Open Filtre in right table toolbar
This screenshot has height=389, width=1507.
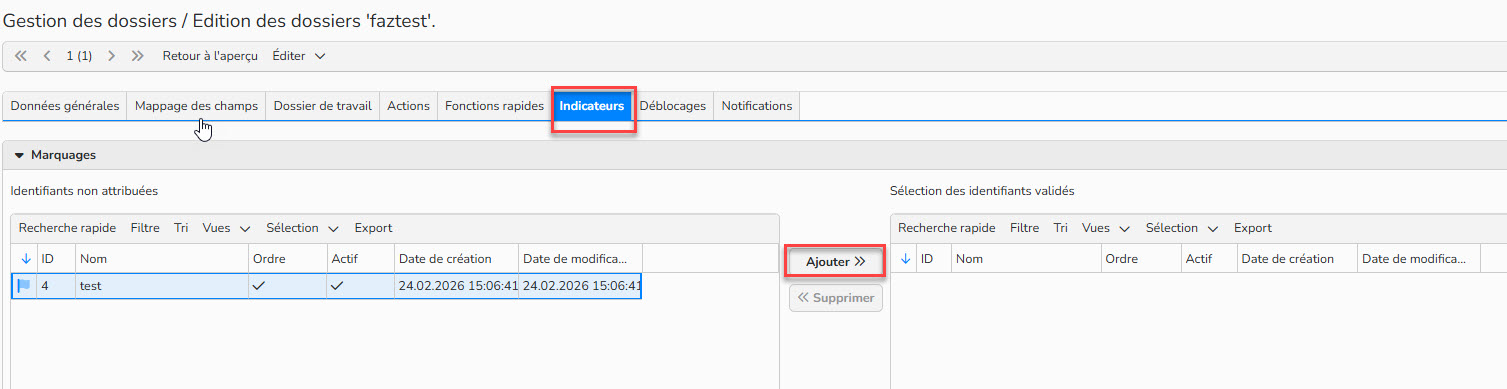(1024, 228)
